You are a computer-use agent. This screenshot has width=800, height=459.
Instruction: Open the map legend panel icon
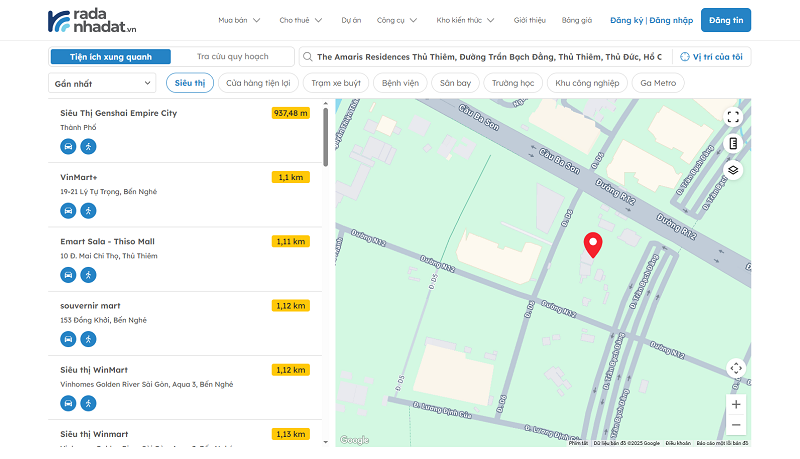[x=733, y=144]
